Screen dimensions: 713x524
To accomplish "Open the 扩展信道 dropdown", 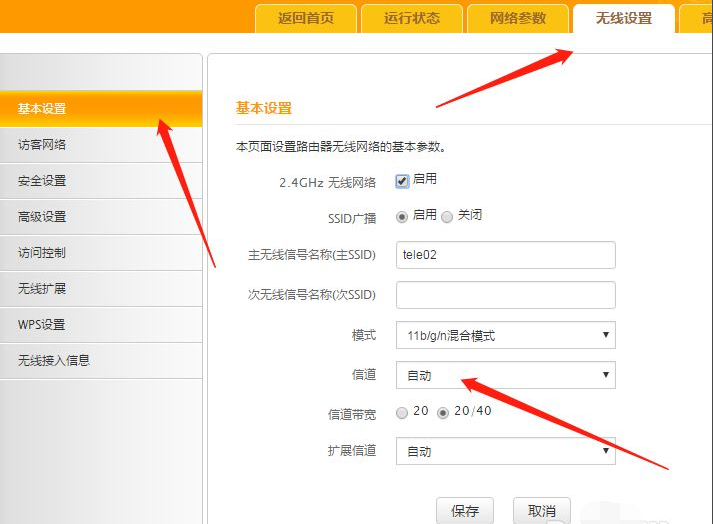I will pyautogui.click(x=506, y=451).
